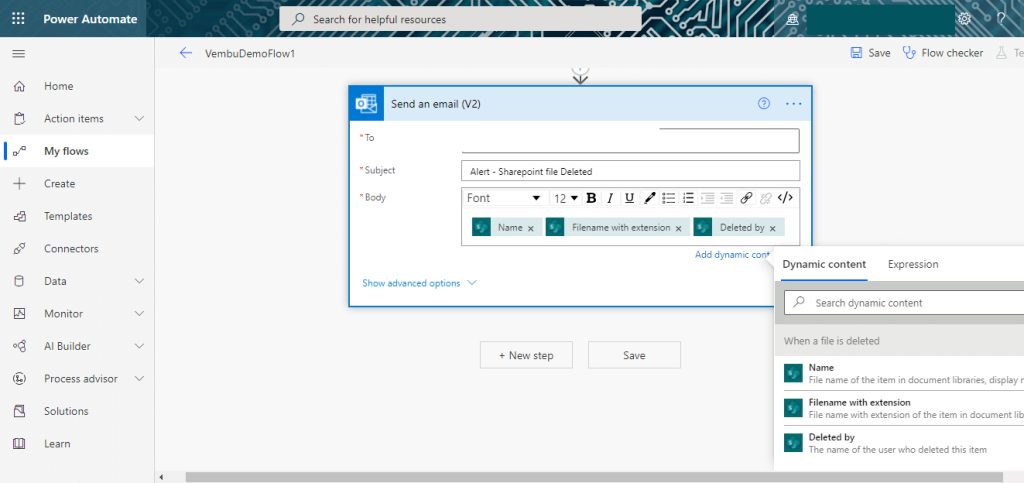The image size is (1024, 483).
Task: Go back using the left arrow
Action: [x=186, y=54]
